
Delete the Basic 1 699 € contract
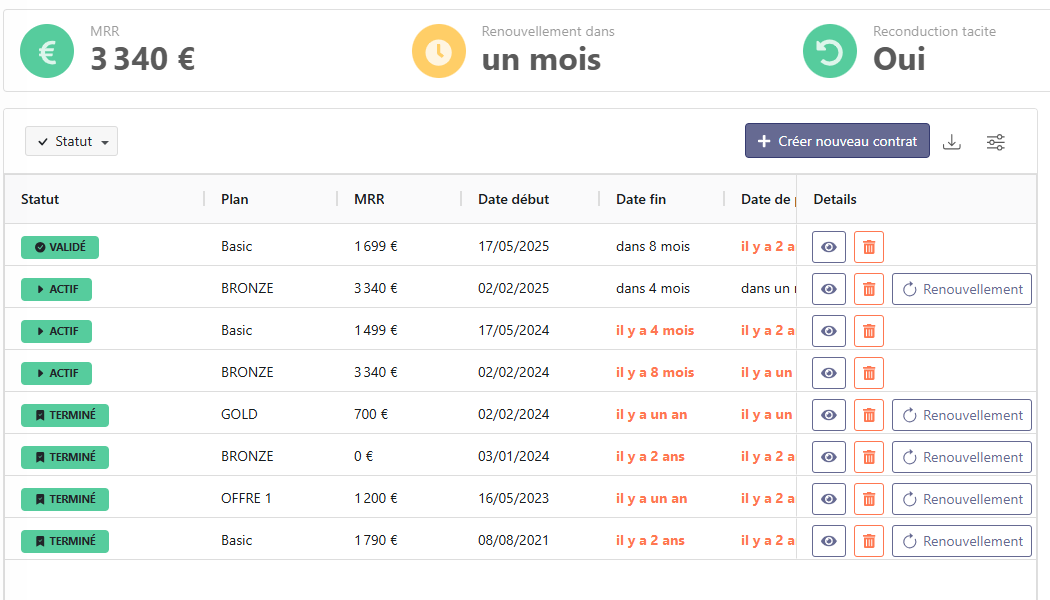click(868, 247)
